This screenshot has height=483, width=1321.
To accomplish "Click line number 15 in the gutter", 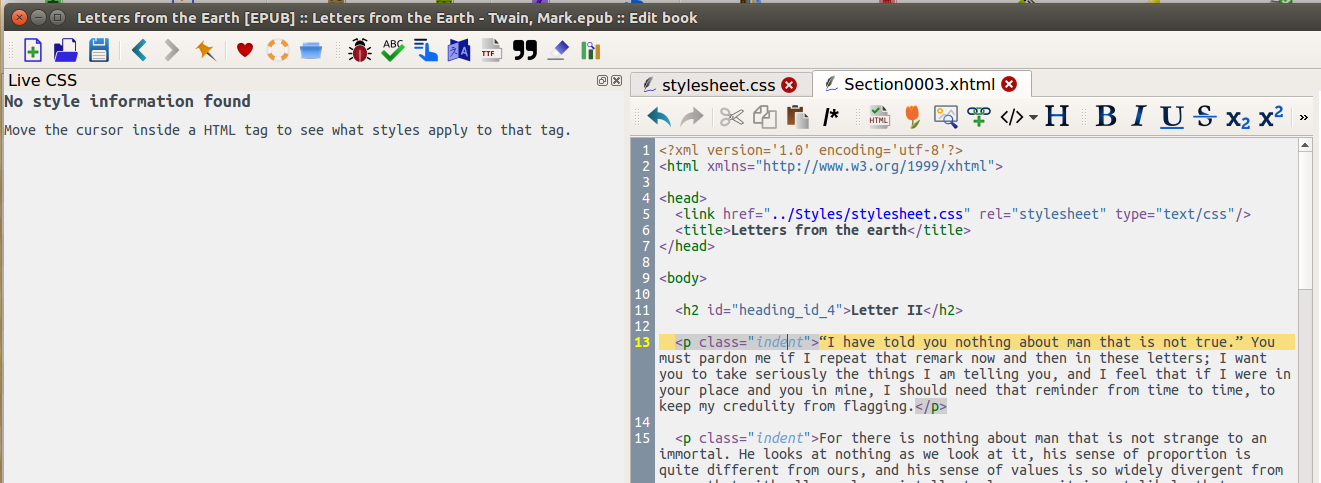I will (643, 438).
